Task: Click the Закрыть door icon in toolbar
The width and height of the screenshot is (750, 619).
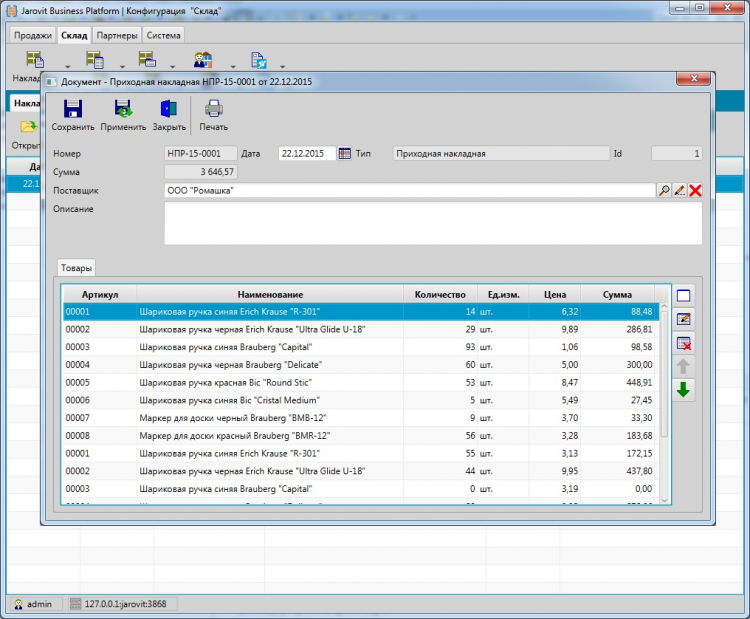Action: click(x=168, y=110)
